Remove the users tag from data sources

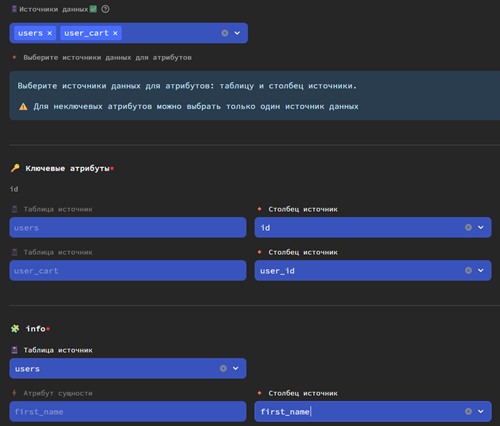50,33
